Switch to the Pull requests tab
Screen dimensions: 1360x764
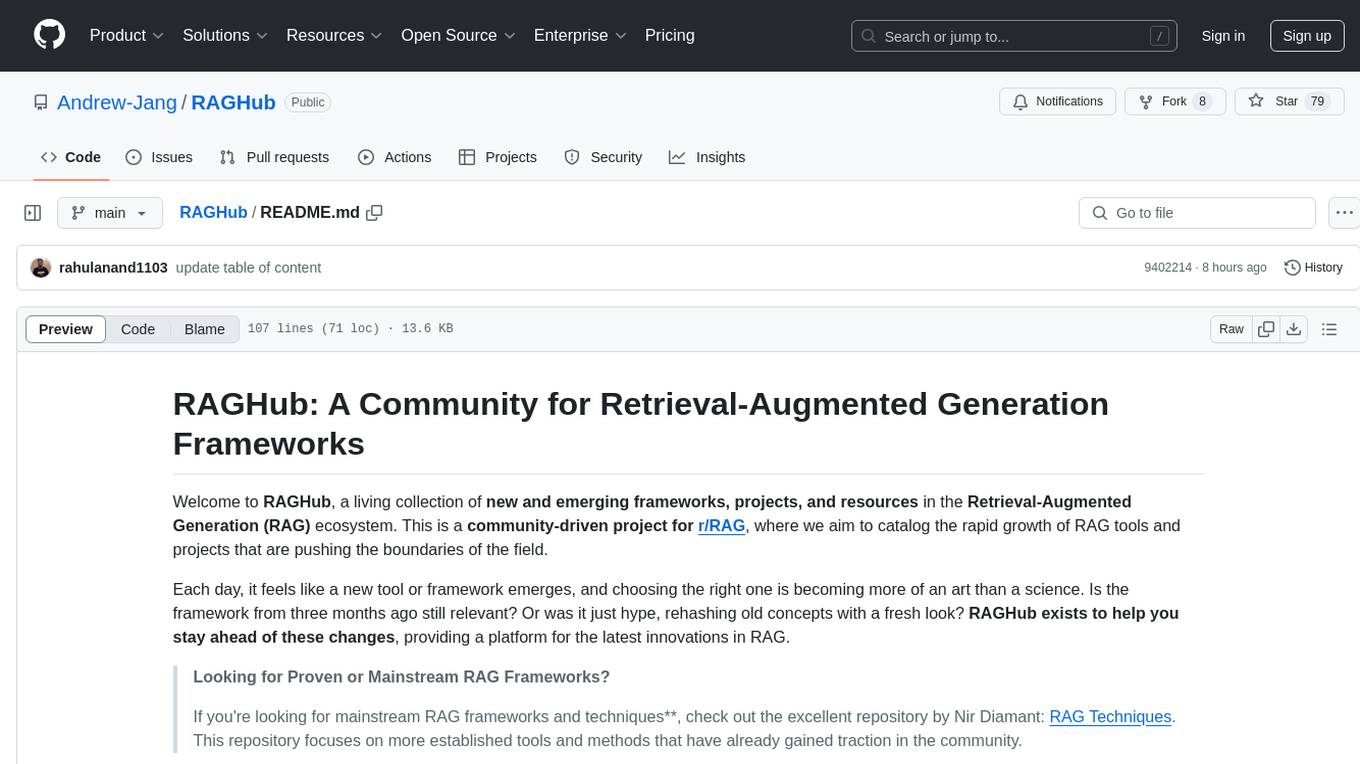click(274, 157)
